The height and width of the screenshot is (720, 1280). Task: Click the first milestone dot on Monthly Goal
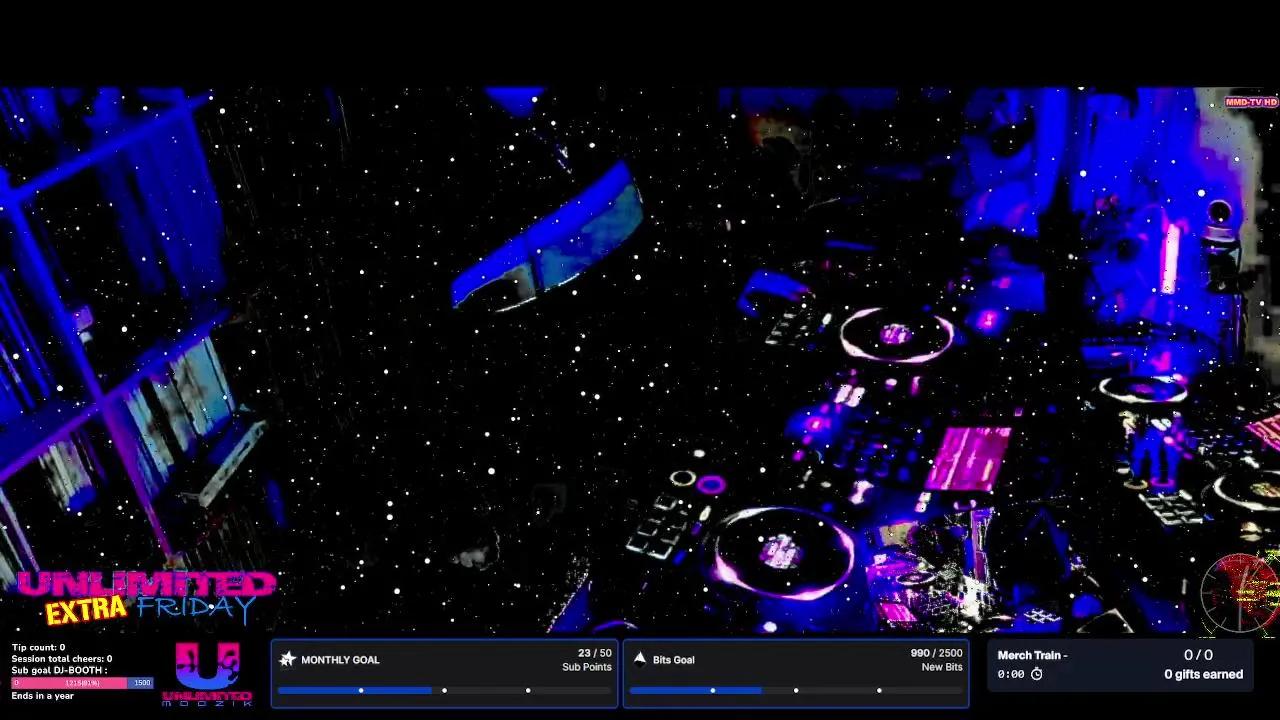(x=361, y=690)
